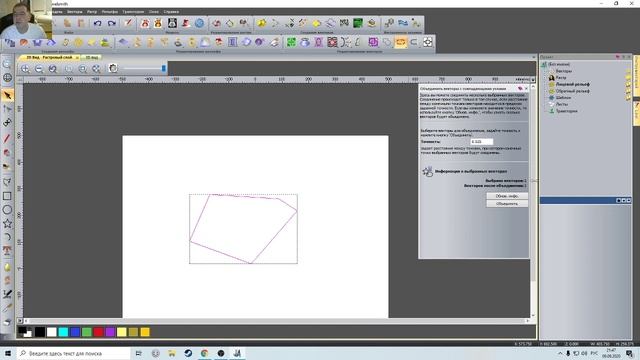Open the Векторы menu

[75, 12]
